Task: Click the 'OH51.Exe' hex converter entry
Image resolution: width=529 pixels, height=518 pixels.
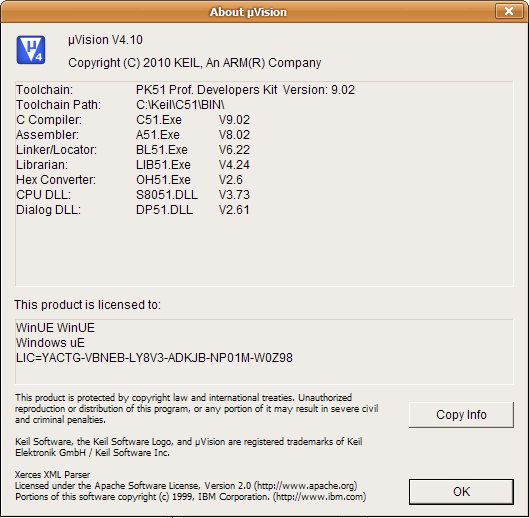Action: coord(163,180)
